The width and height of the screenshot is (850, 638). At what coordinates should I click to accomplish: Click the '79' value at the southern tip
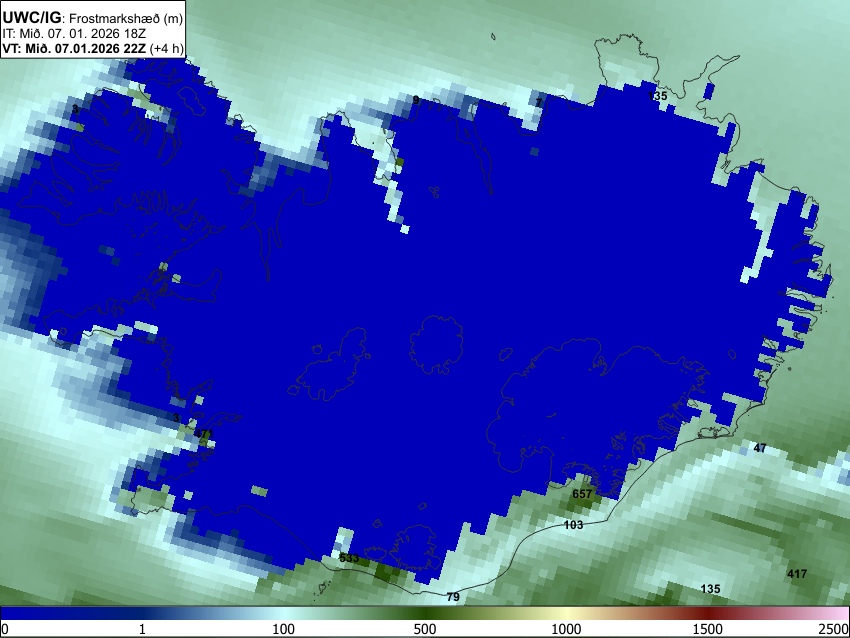coord(453,597)
